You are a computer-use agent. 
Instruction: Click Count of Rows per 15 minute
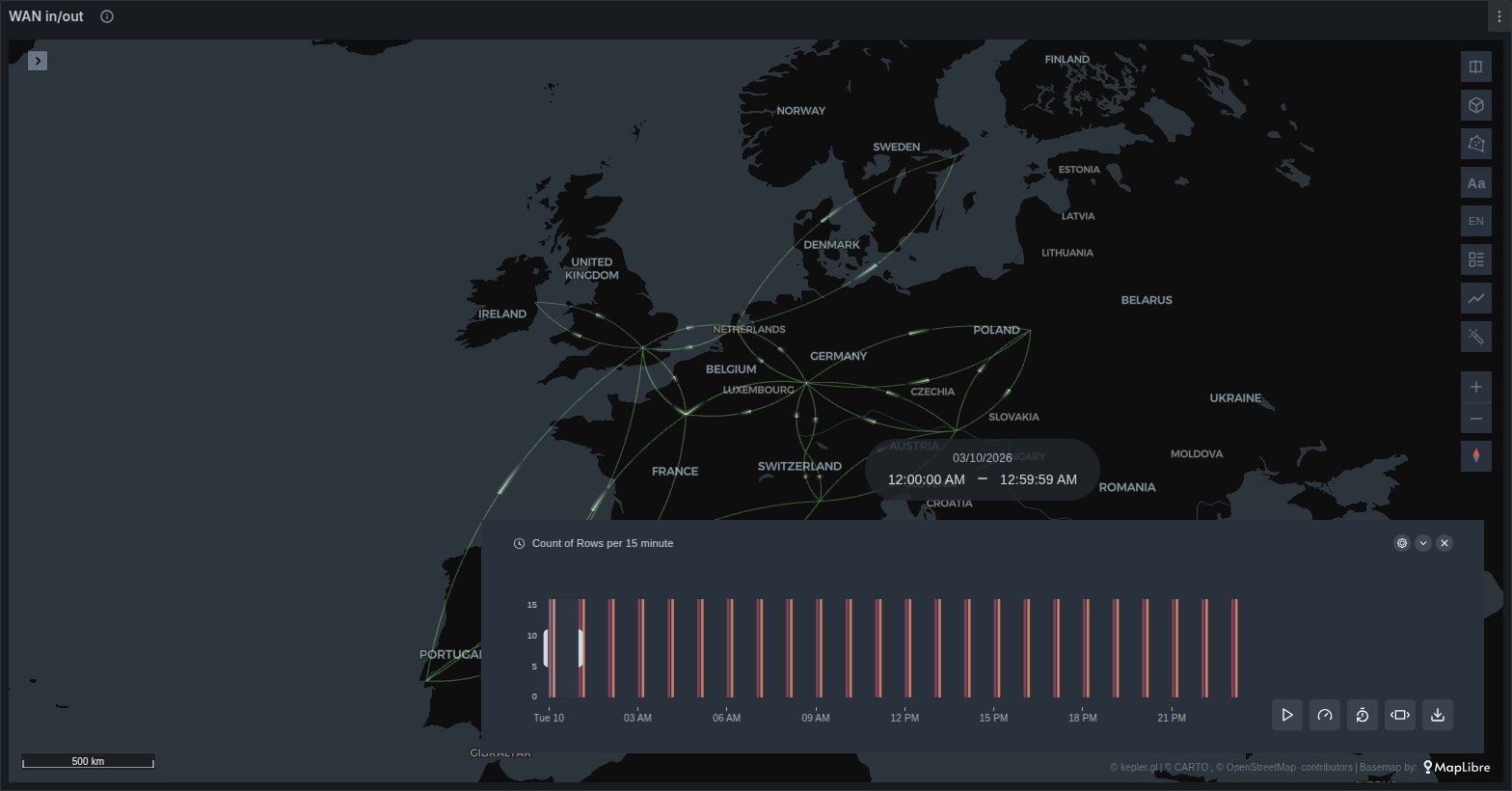603,543
